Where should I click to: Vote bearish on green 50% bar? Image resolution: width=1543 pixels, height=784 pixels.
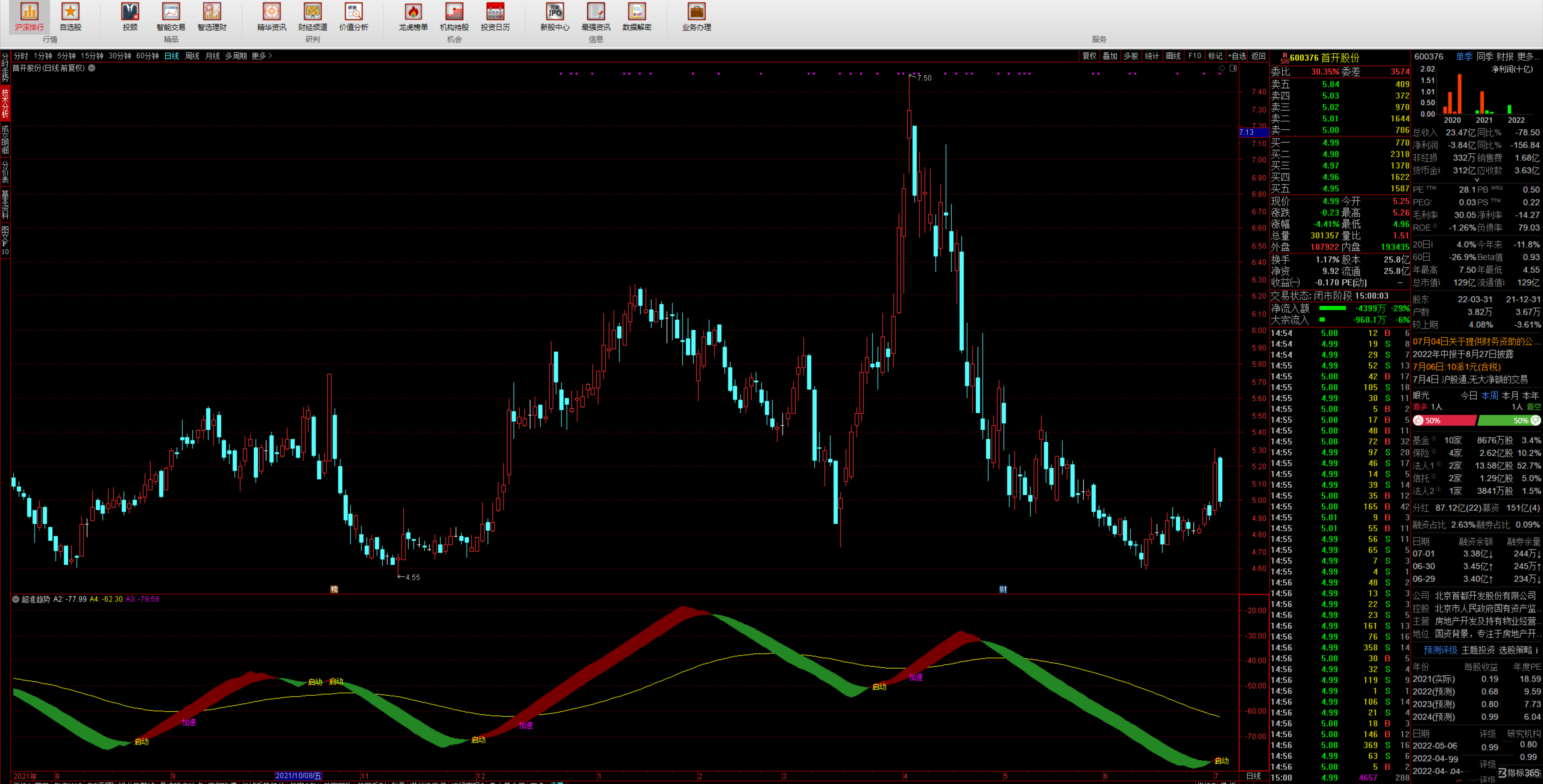click(1510, 421)
